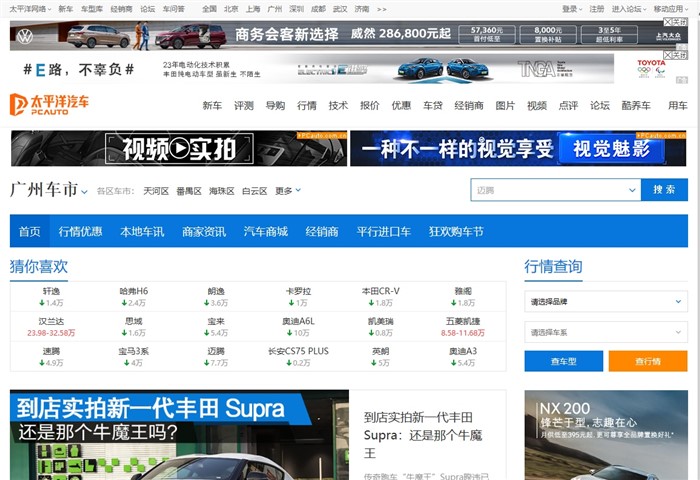Image resolution: width=700 pixels, height=480 pixels.
Task: Open the 请选择品牌 brand dropdown
Action: tap(606, 302)
